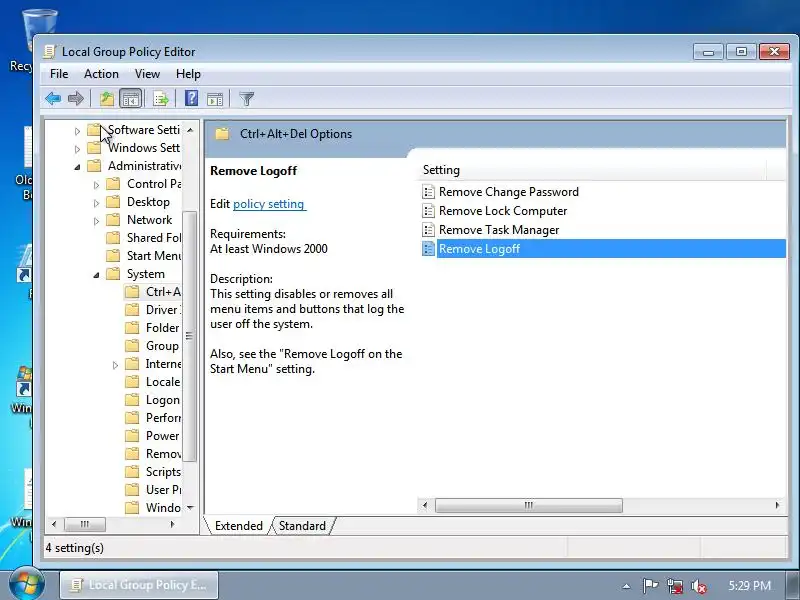Click the tree pane horizontal scroll-right arrow
The width and height of the screenshot is (800, 600).
172,524
